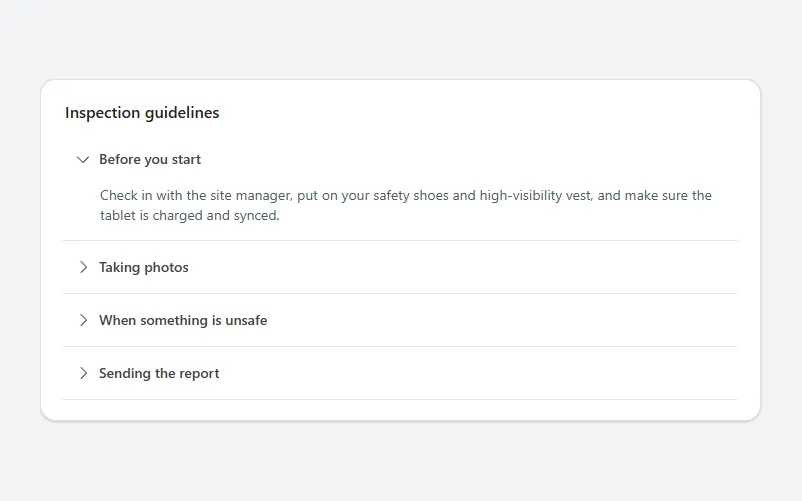The image size is (802, 501).
Task: Expand the Sending the report chevron
Action: click(x=83, y=373)
